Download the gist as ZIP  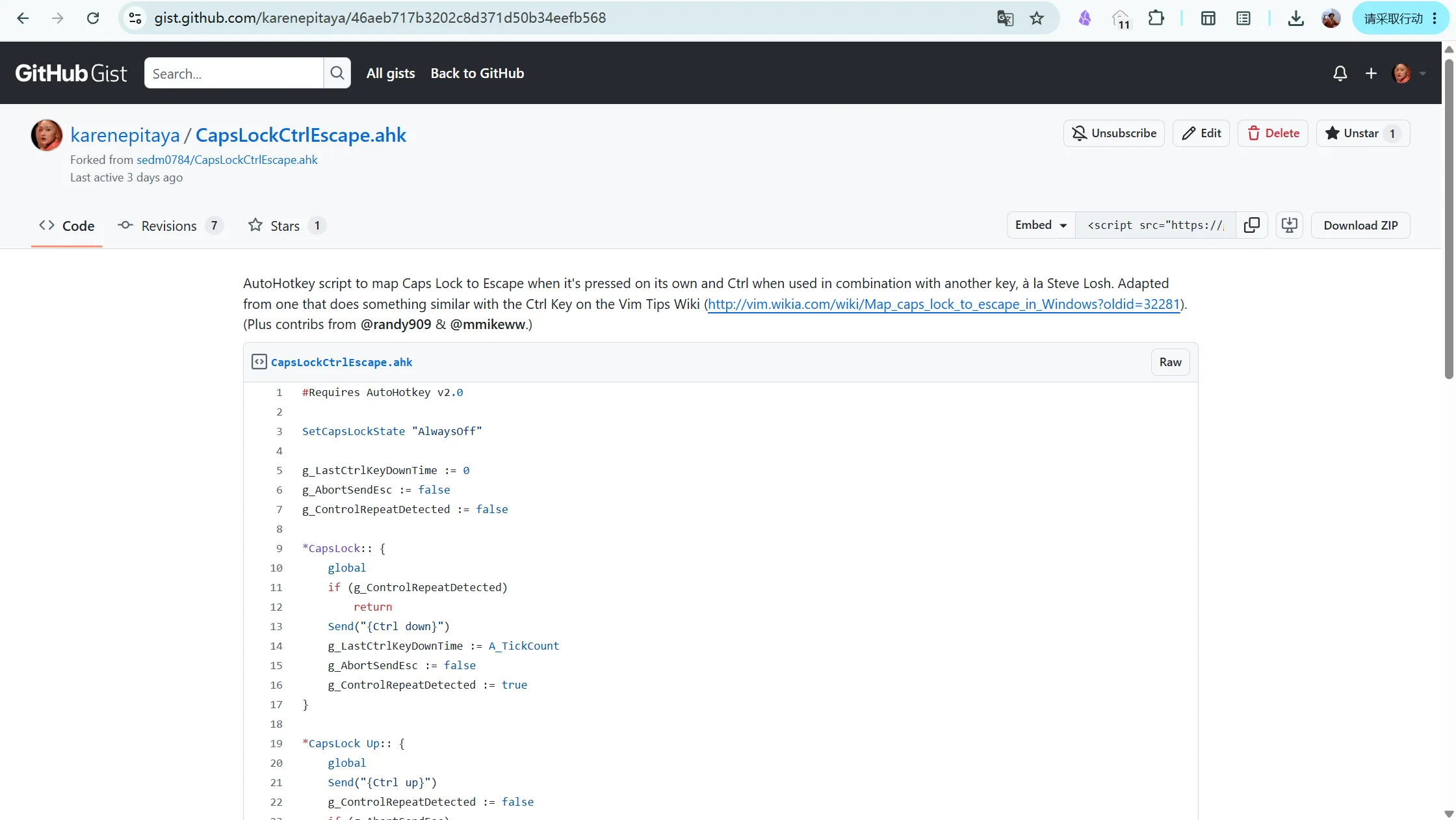pos(1360,225)
